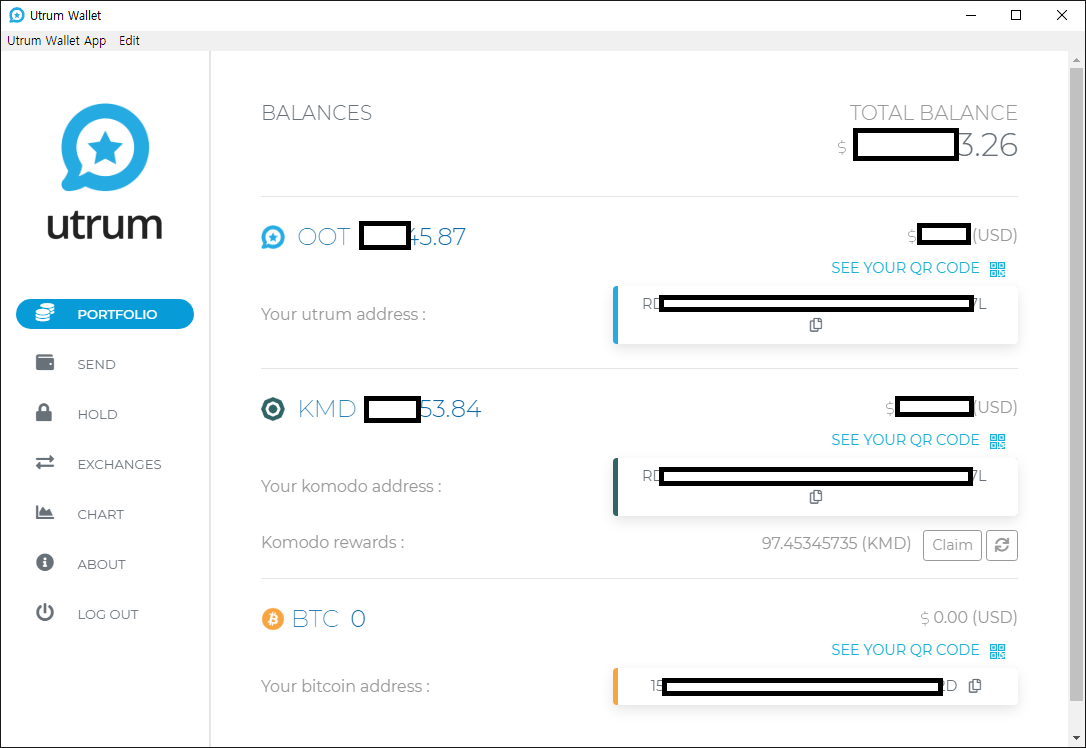Click the 'BALANCES' heading

click(317, 112)
